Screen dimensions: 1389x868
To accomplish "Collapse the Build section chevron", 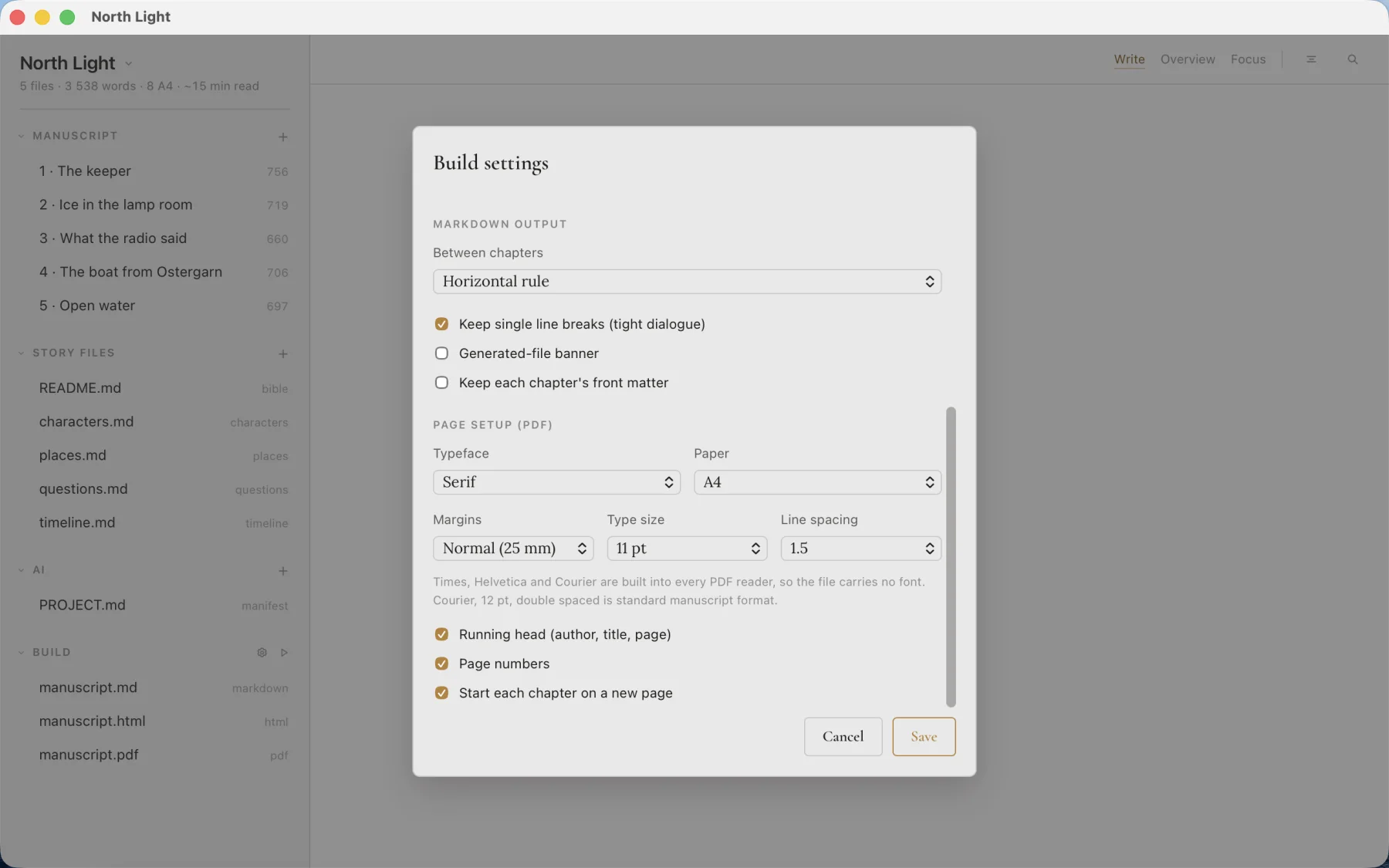I will coord(22,652).
